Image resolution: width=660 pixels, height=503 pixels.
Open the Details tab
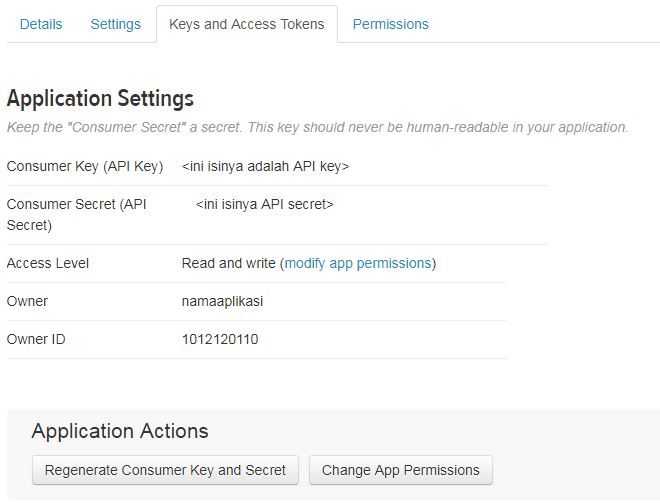[x=41, y=24]
